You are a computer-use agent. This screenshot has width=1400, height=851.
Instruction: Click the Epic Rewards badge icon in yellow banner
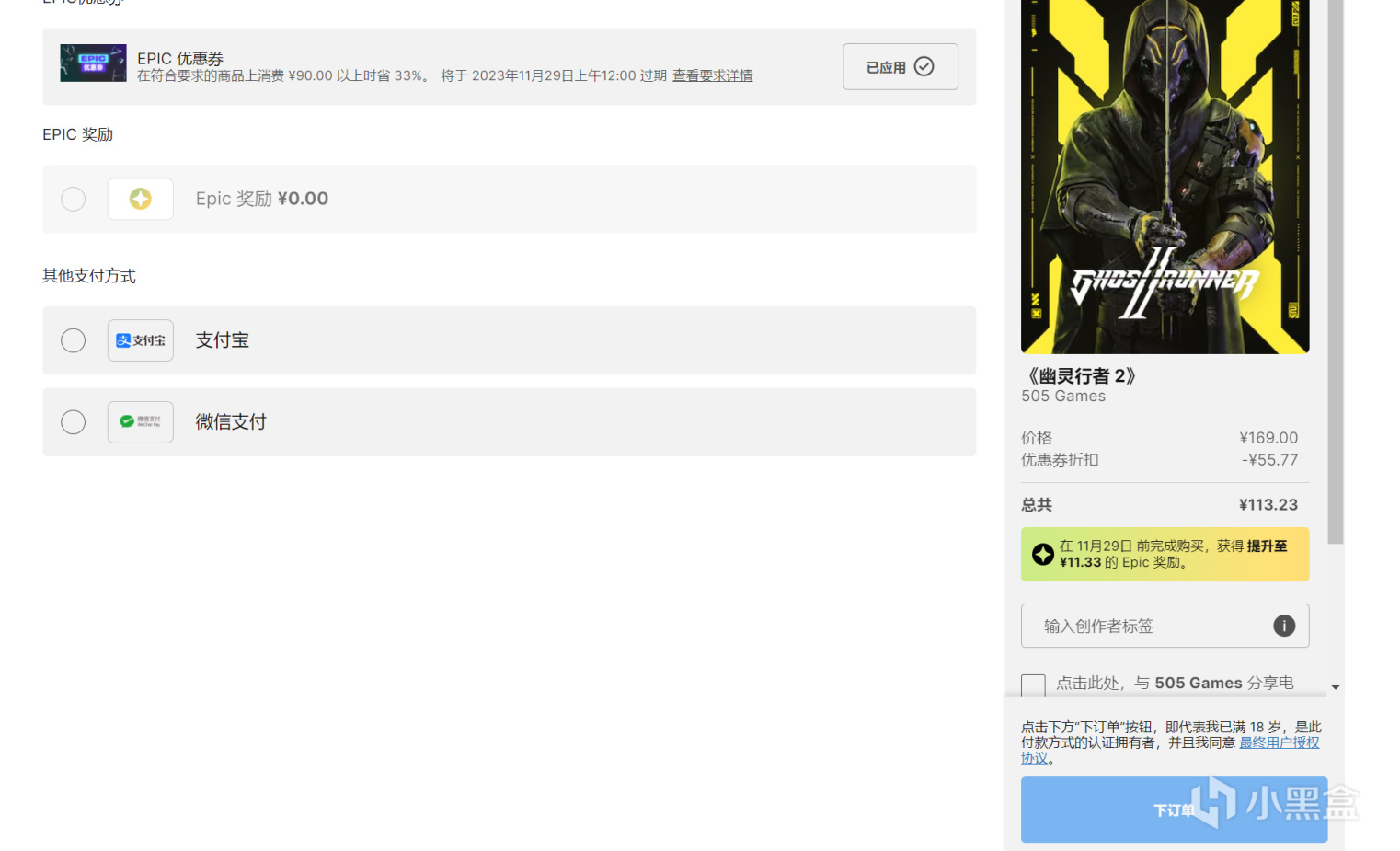[x=1042, y=554]
